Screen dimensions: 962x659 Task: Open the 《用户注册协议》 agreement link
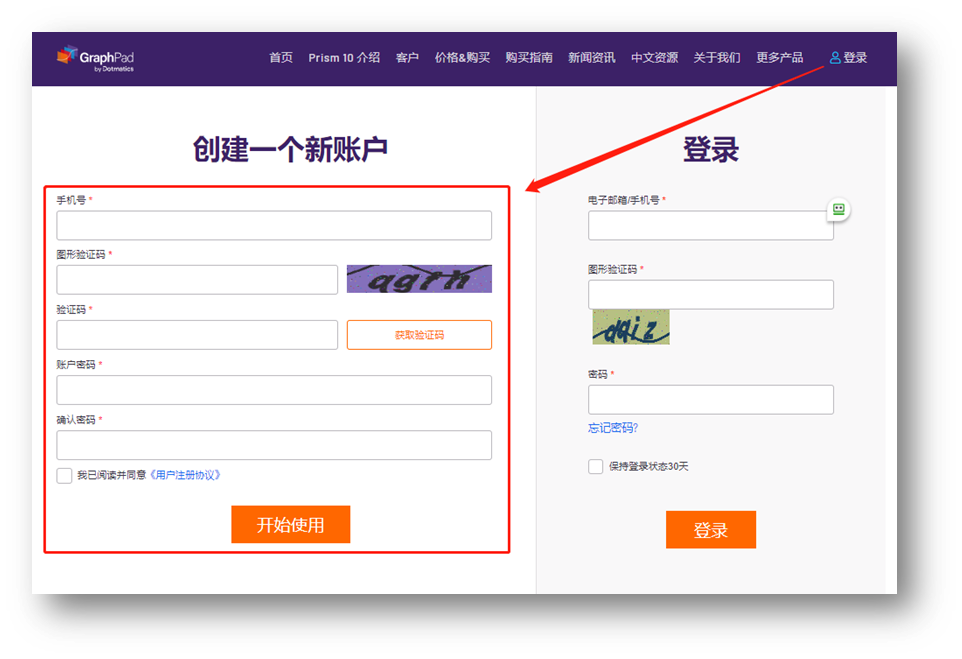point(186,475)
